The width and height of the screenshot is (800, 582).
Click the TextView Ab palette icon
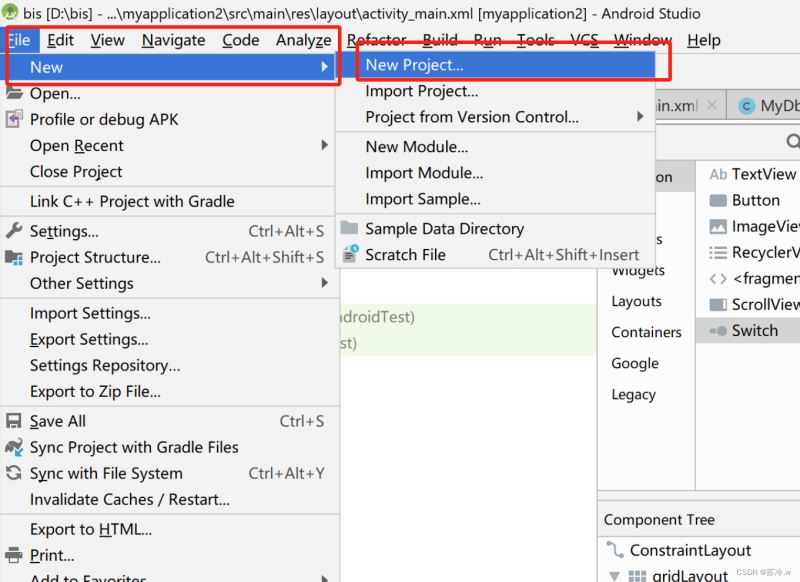pyautogui.click(x=718, y=174)
